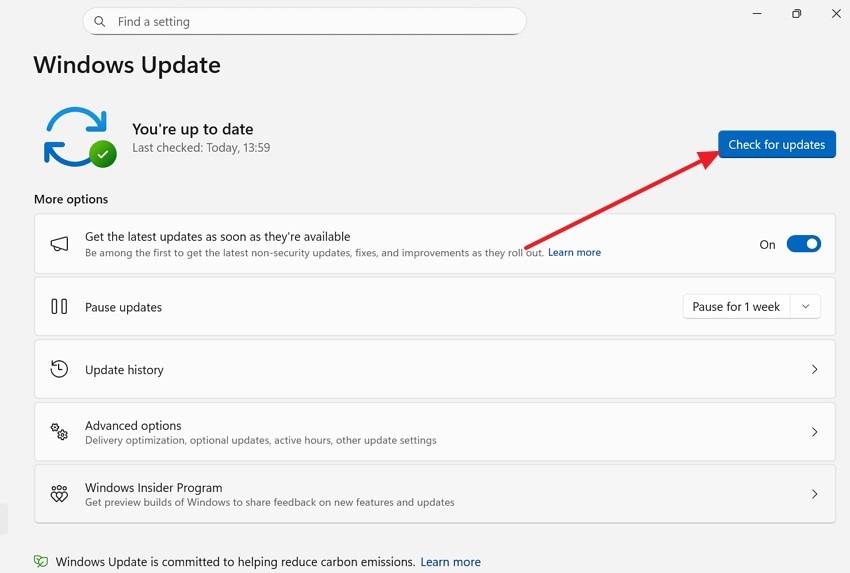Turn off Get the latest updates toggle
This screenshot has width=850, height=573.
coord(803,244)
